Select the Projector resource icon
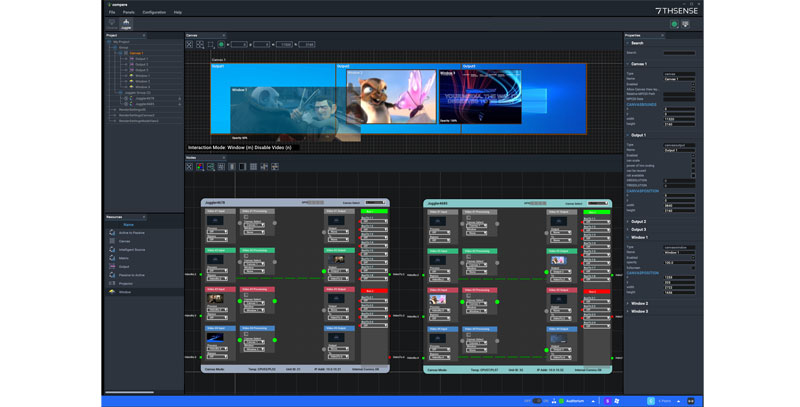The width and height of the screenshot is (800, 407). coord(113,284)
